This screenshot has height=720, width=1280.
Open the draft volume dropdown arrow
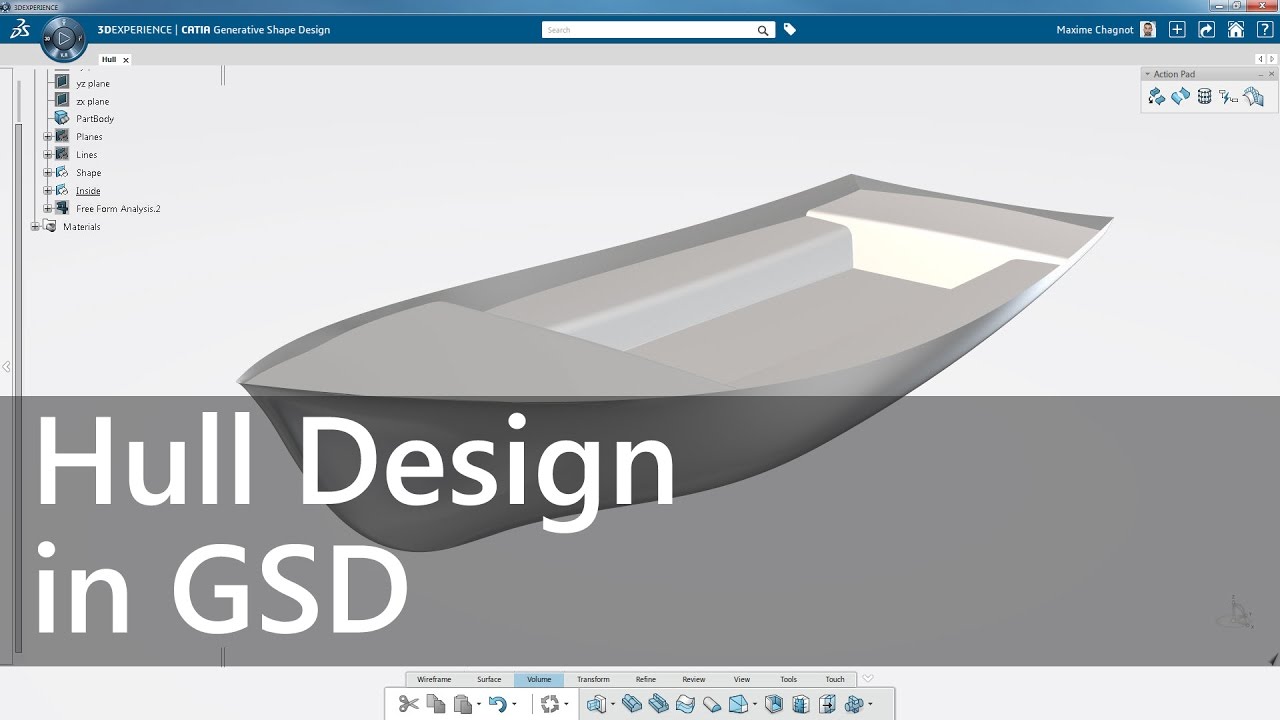pyautogui.click(x=755, y=704)
